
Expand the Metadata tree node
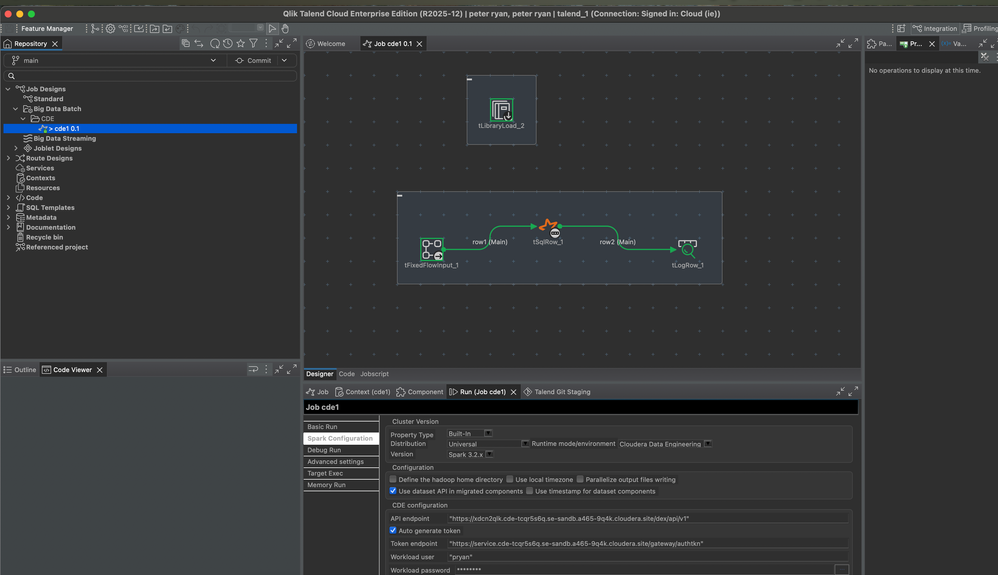(x=8, y=217)
